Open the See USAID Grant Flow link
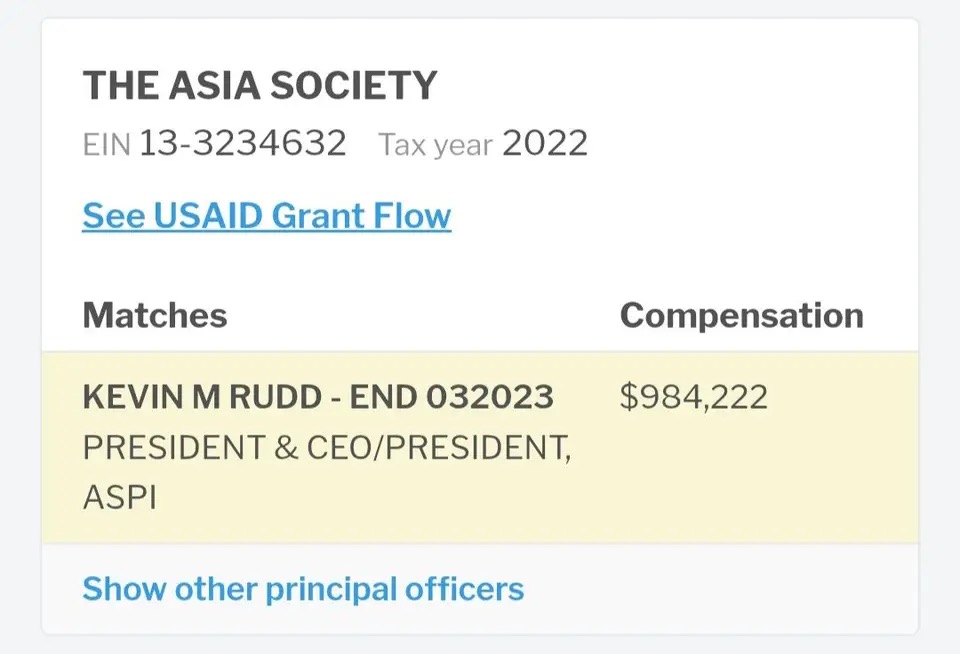The height and width of the screenshot is (654, 960). coord(267,216)
